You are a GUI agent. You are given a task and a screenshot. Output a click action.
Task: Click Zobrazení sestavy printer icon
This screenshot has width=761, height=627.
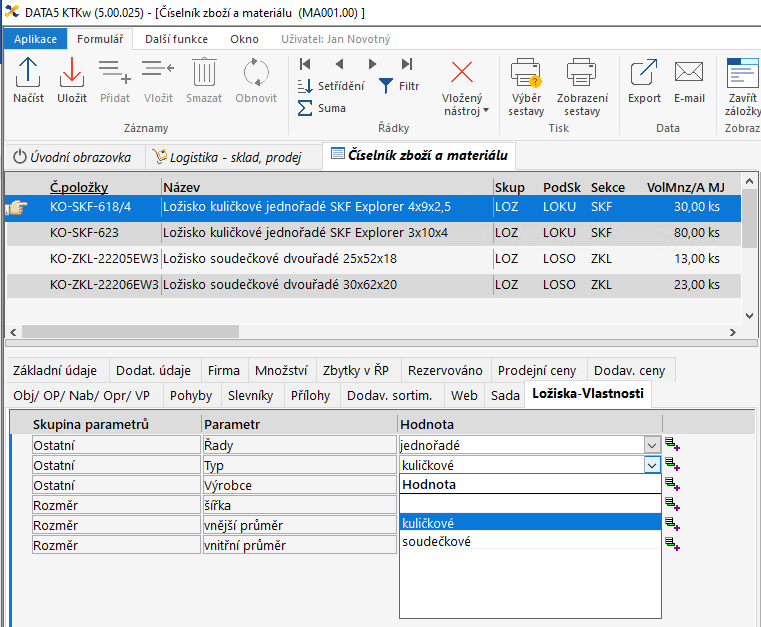pyautogui.click(x=582, y=74)
